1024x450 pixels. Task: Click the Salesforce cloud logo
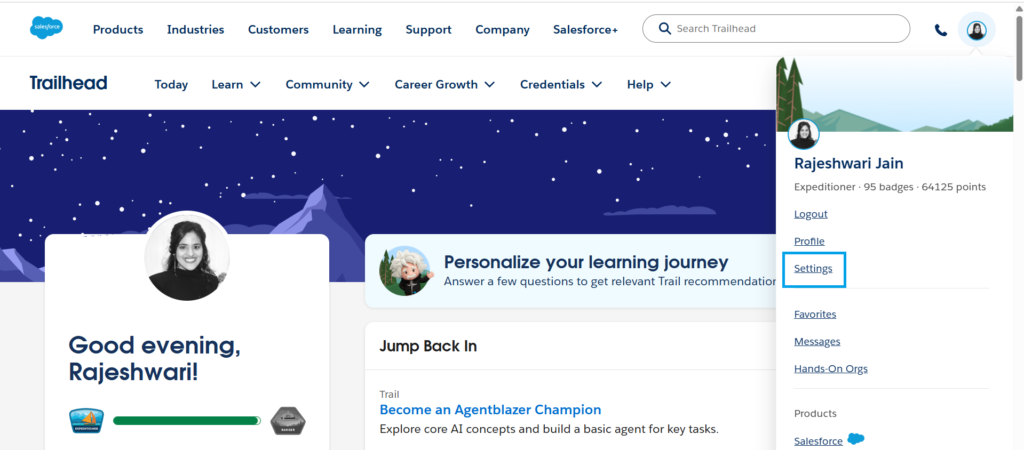click(46, 29)
